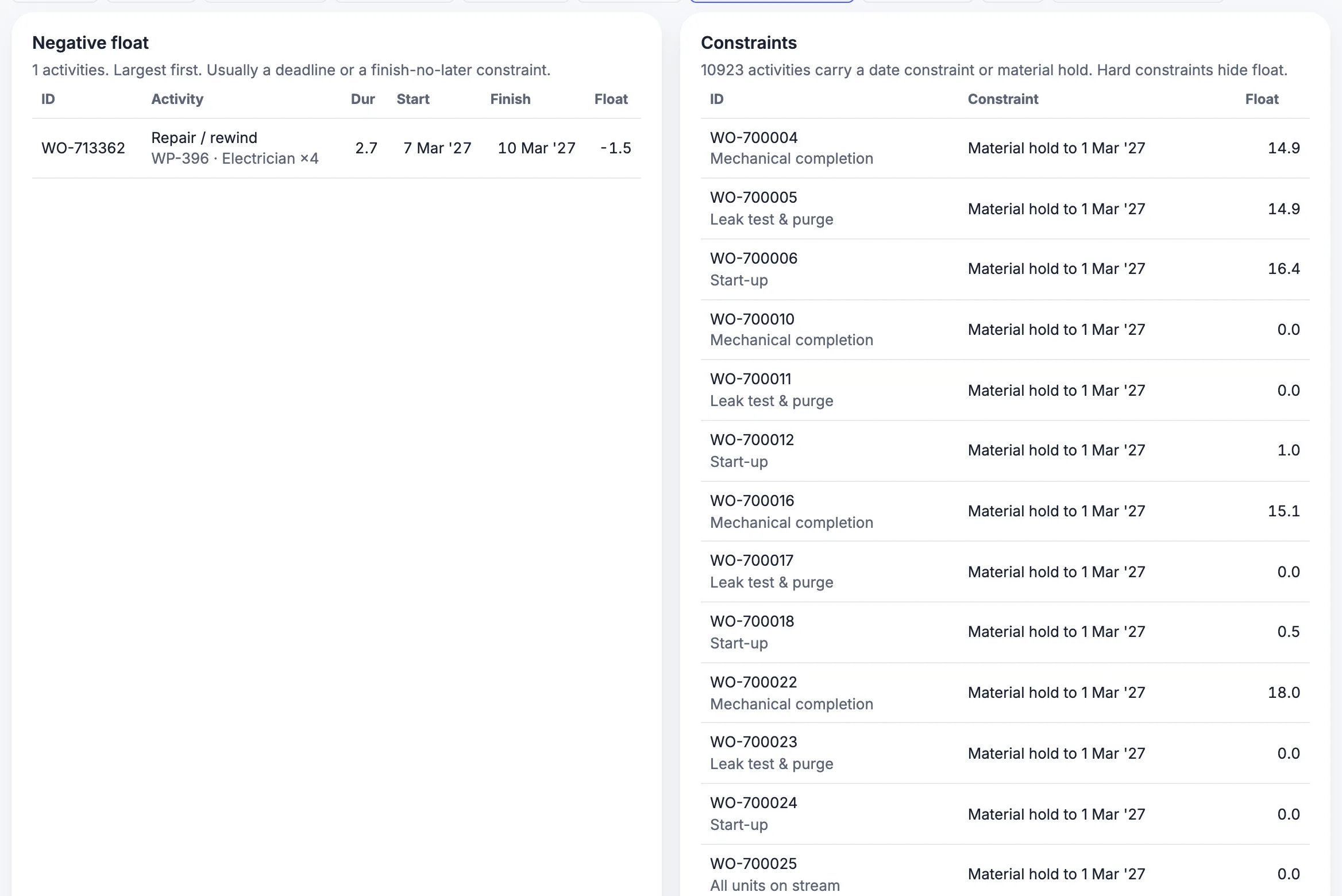1342x896 pixels.
Task: Click Material hold text for WO-700006
Action: [x=1056, y=269]
